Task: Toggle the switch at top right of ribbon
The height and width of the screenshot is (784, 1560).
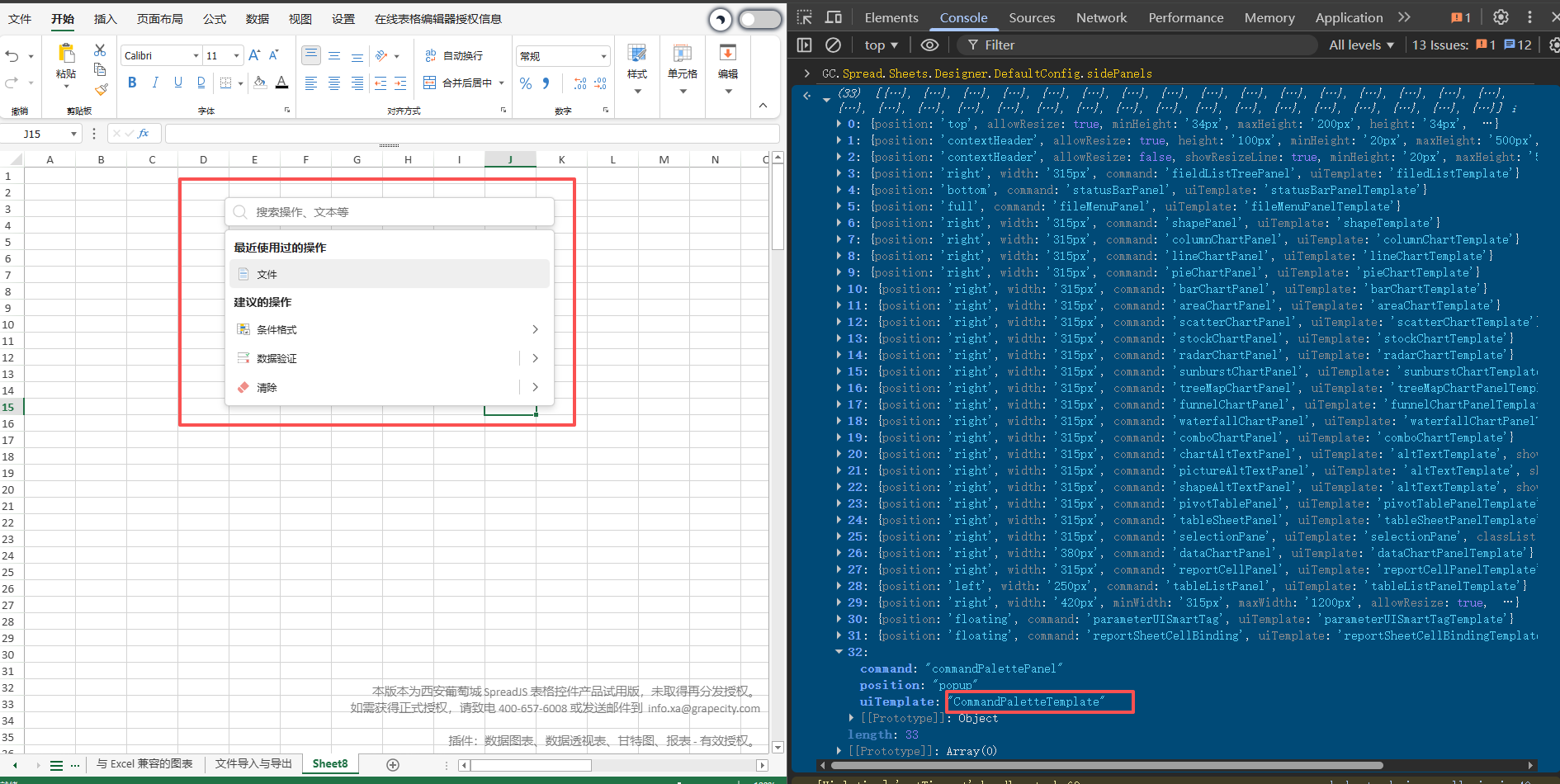Action: [x=759, y=19]
